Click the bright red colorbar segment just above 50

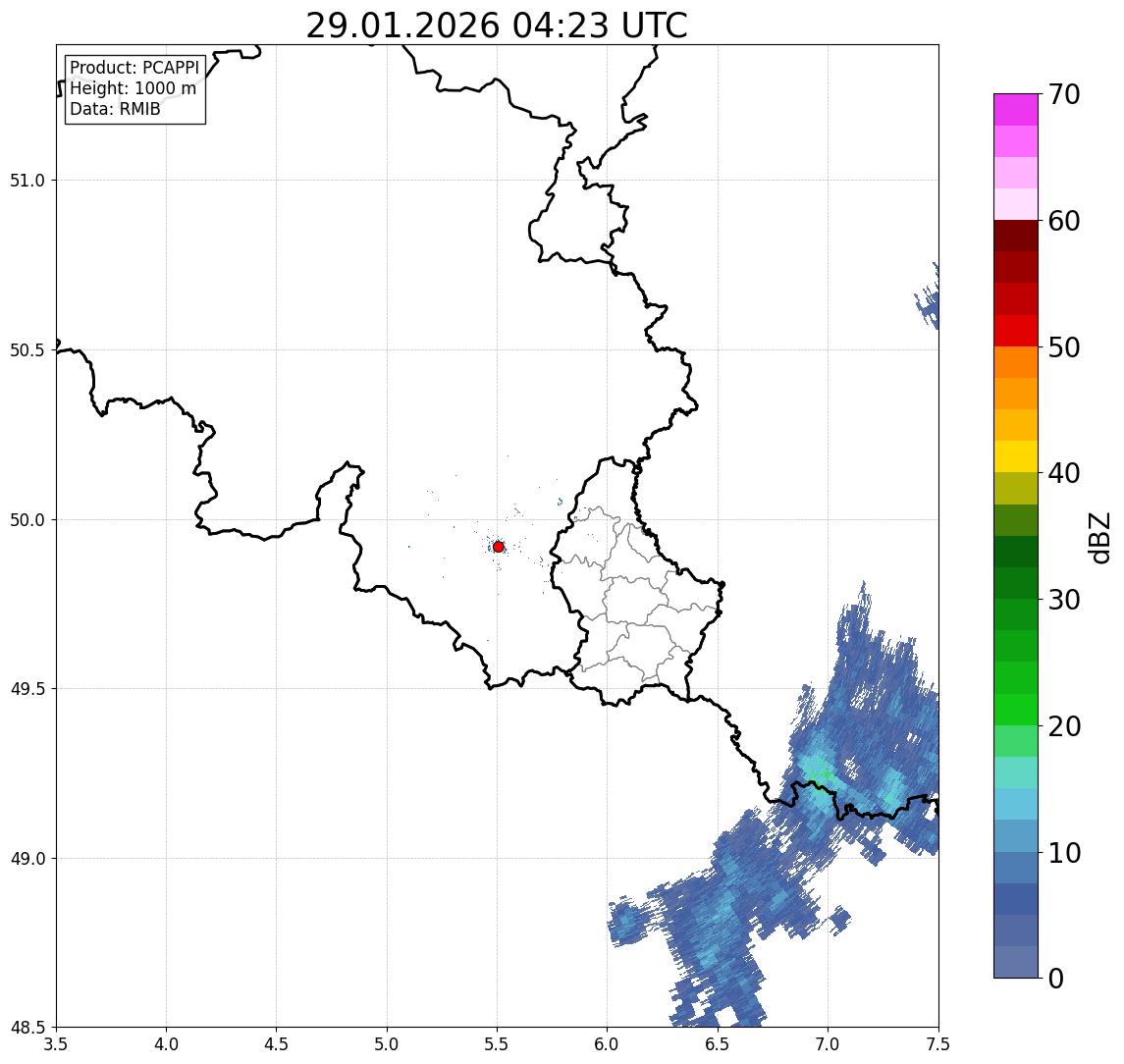[1016, 331]
